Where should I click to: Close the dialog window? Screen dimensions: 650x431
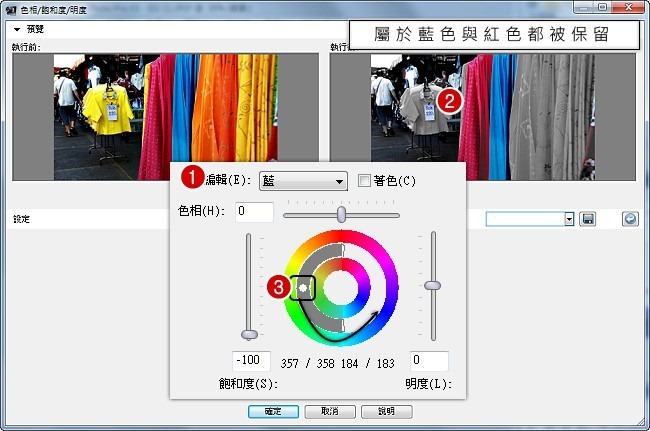pyautogui.click(x=628, y=7)
